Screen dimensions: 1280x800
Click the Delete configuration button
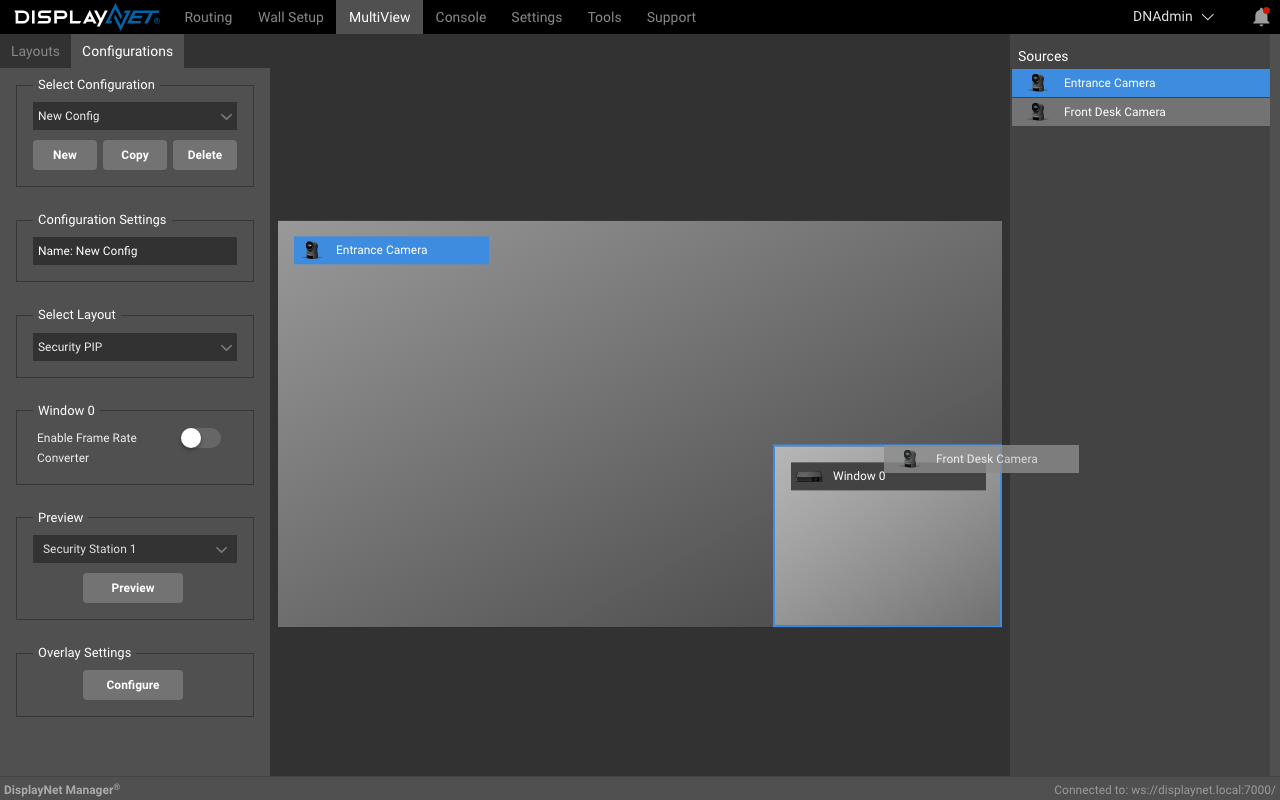pos(205,155)
